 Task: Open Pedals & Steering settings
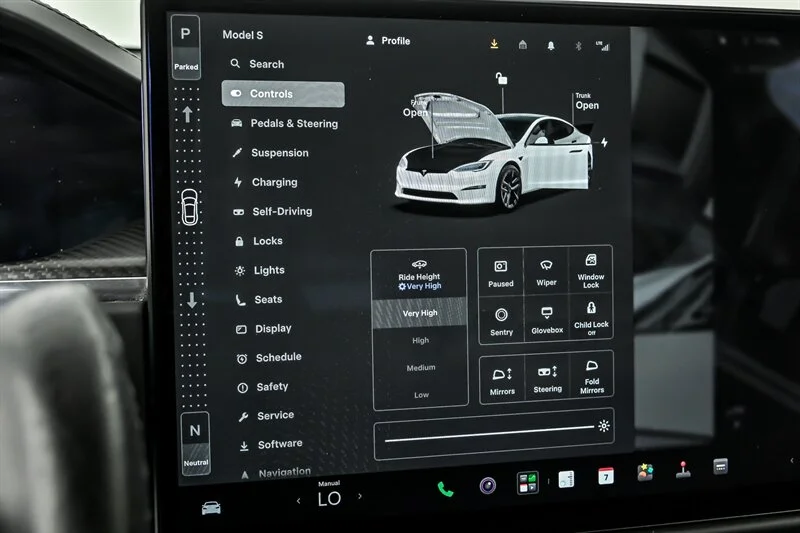285,123
